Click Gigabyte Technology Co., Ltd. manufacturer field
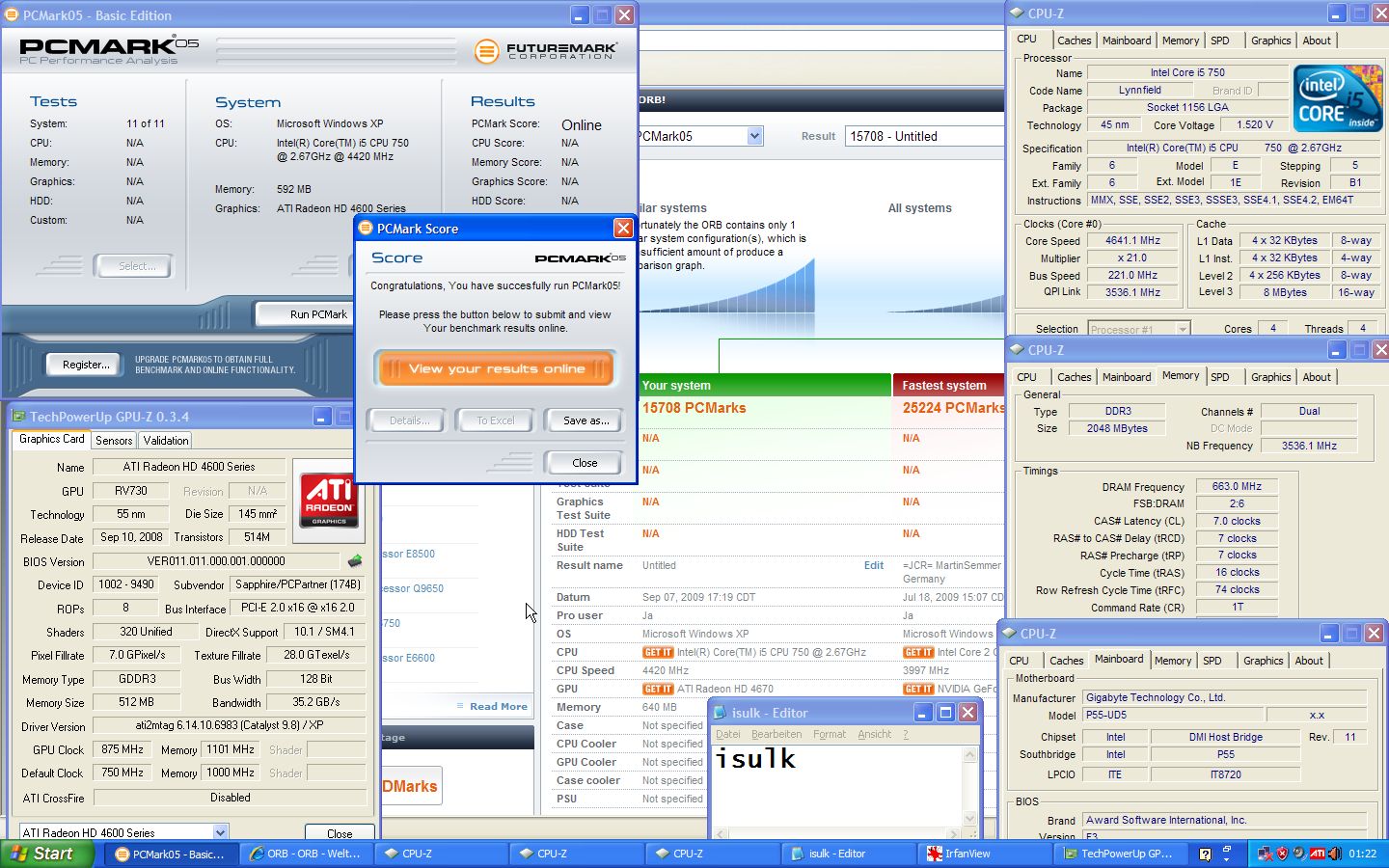 [x=1224, y=697]
